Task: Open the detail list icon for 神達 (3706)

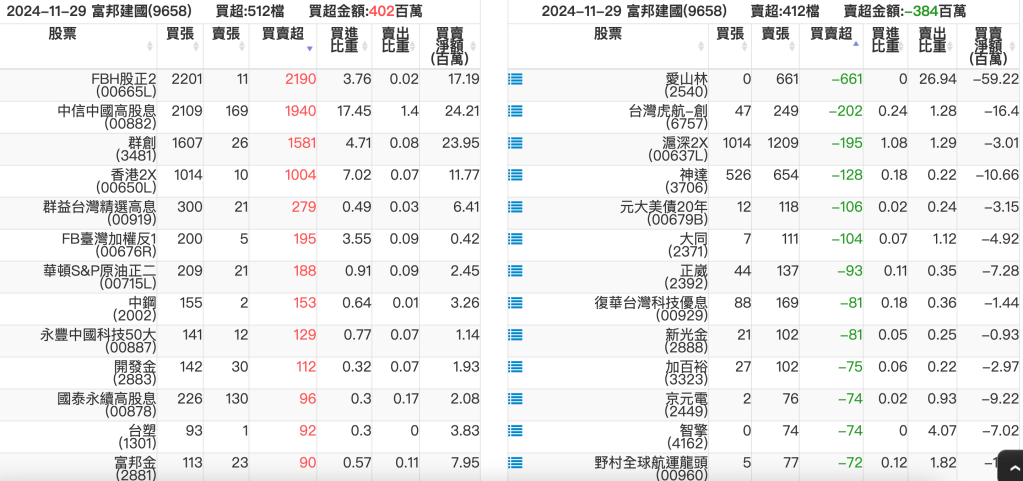Action: [515, 175]
